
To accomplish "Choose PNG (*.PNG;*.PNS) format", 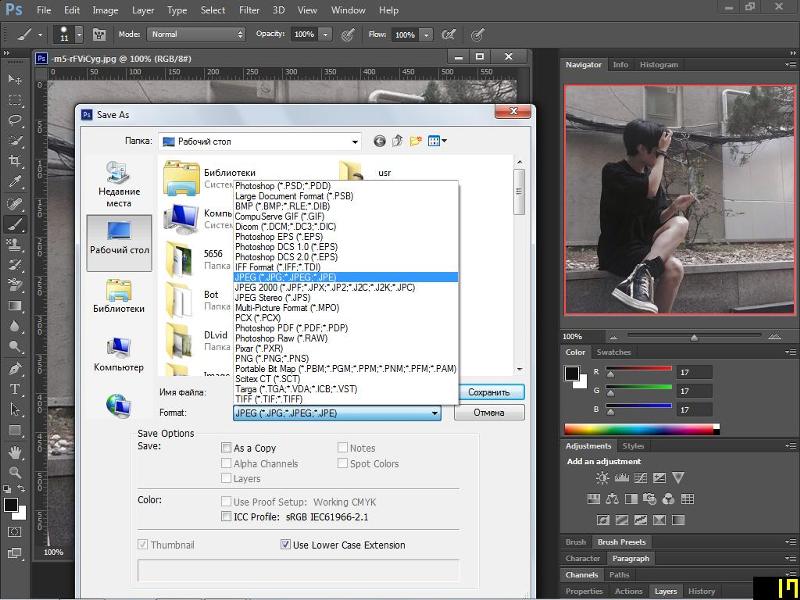I will [346, 359].
